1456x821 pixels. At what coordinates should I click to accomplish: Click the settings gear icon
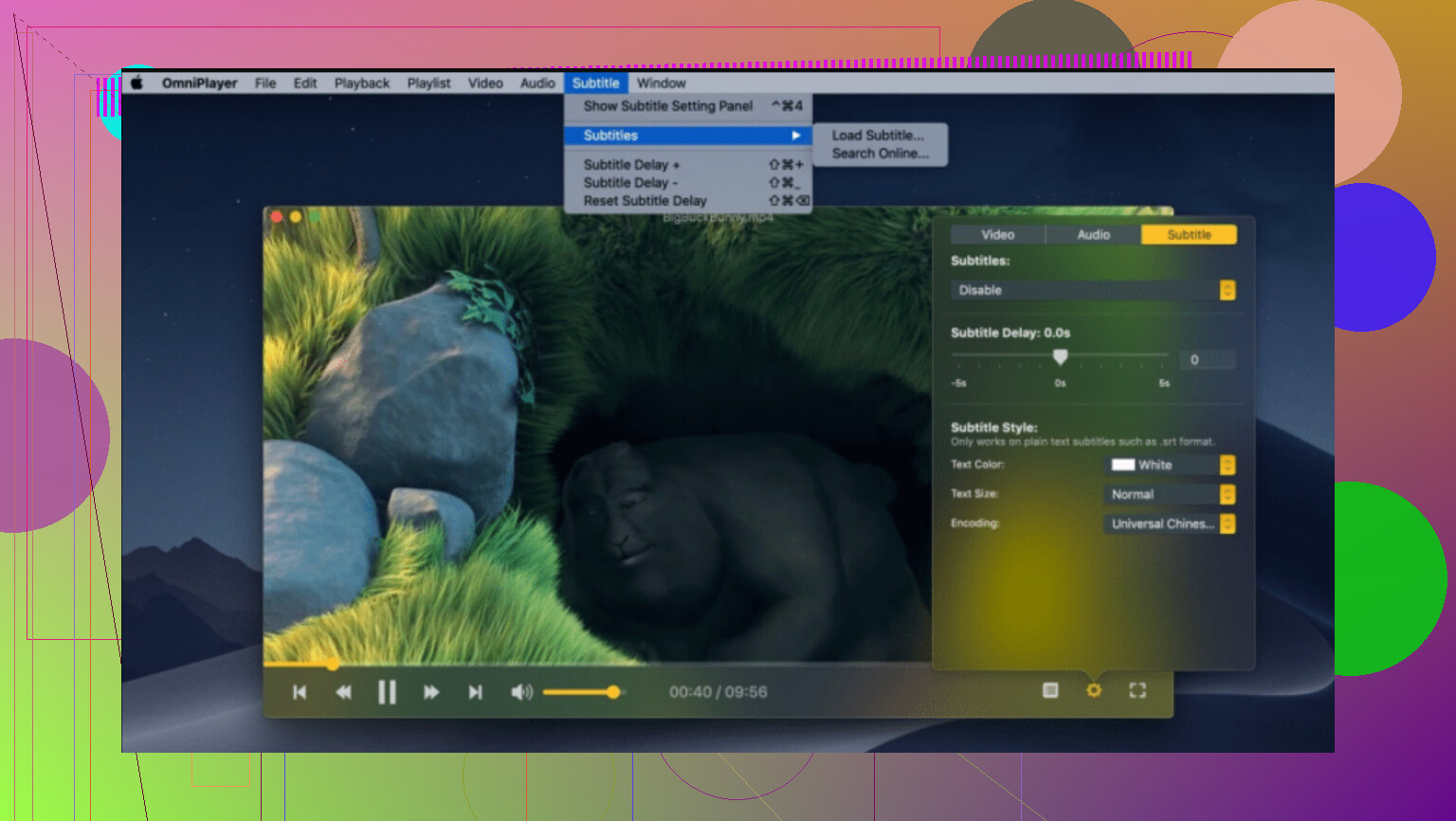1094,690
